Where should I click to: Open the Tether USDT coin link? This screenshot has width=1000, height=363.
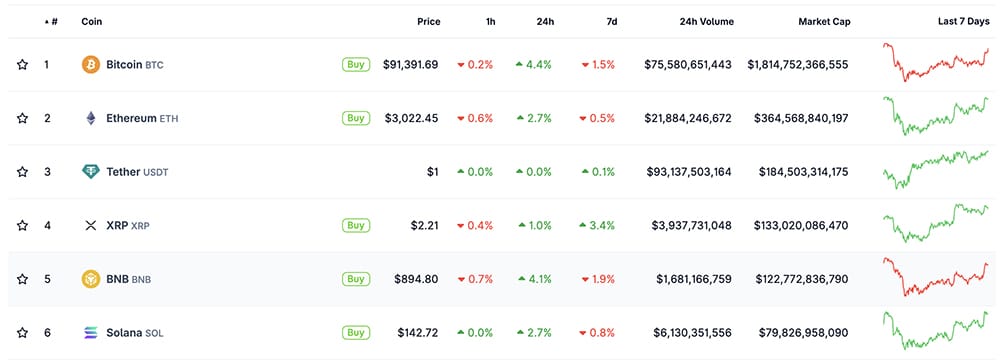point(137,172)
